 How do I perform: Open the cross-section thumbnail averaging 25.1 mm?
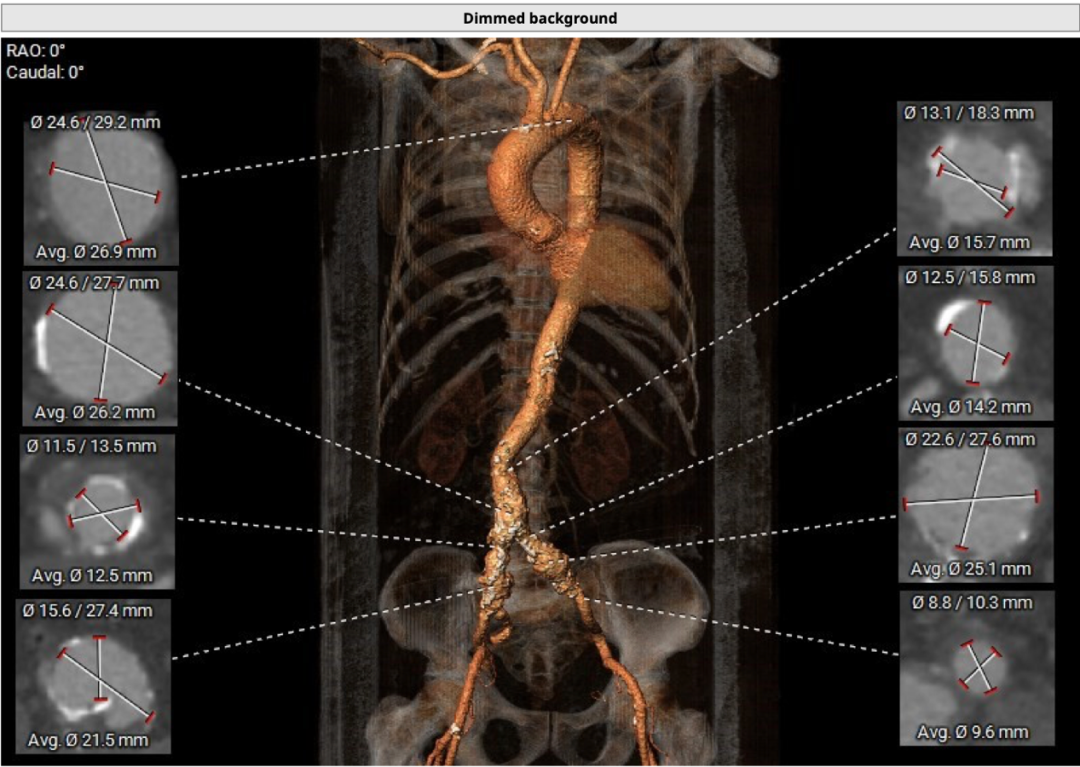976,505
